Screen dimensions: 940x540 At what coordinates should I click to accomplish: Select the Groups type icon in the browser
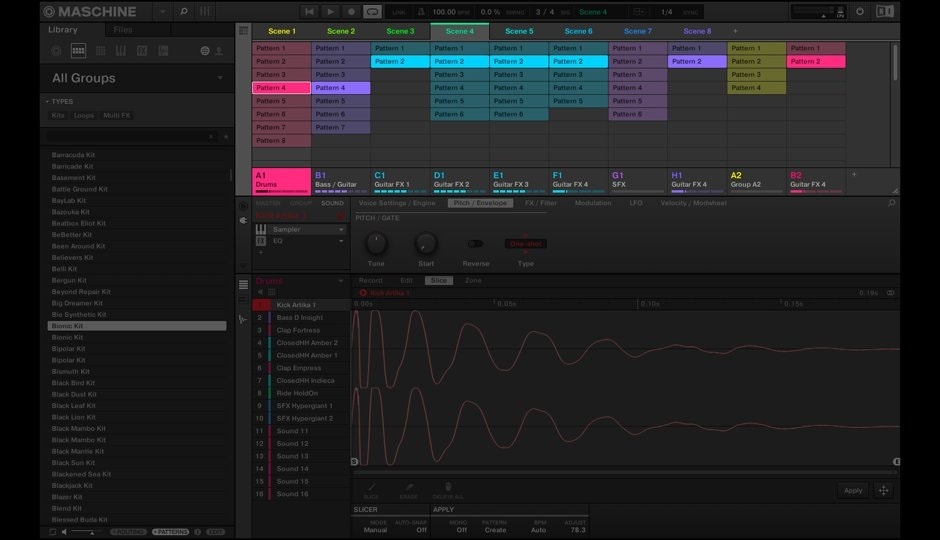point(79,51)
